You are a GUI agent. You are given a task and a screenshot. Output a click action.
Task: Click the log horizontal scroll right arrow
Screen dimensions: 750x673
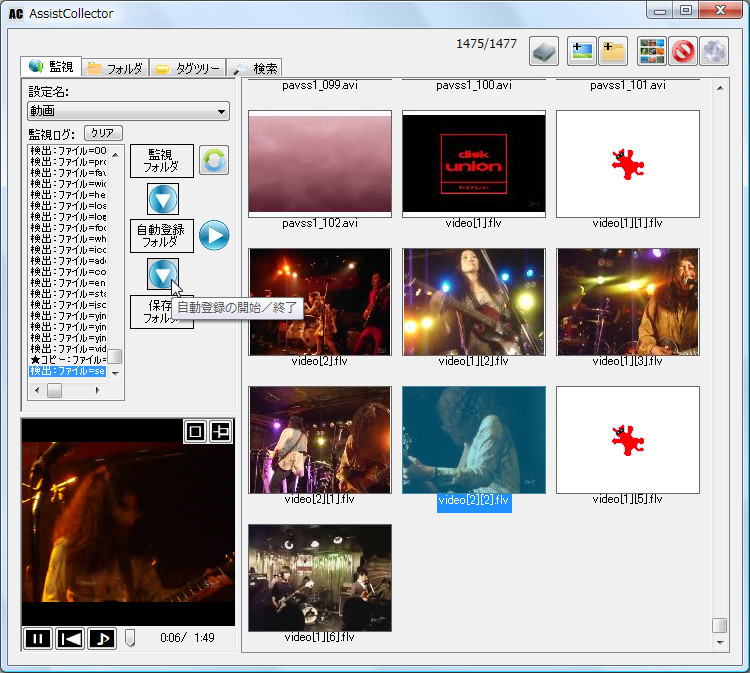pyautogui.click(x=98, y=390)
